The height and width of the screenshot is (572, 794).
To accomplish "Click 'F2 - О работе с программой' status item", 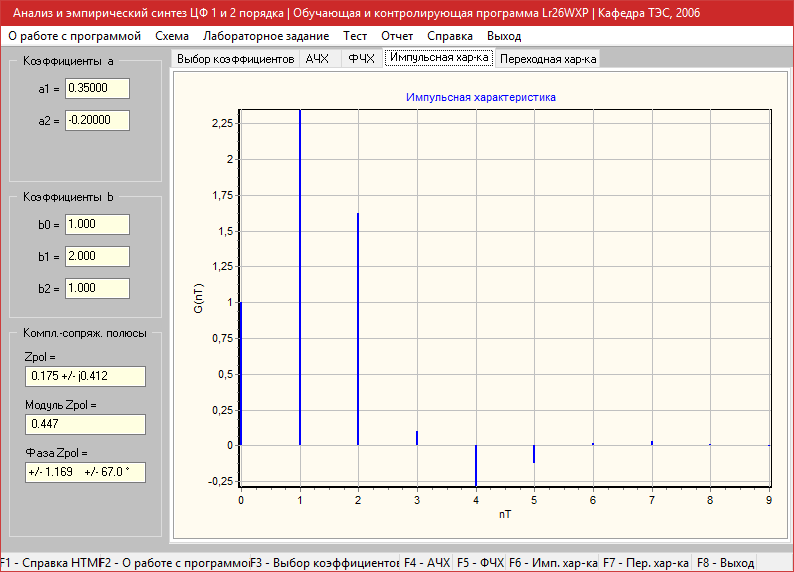I will (175, 563).
